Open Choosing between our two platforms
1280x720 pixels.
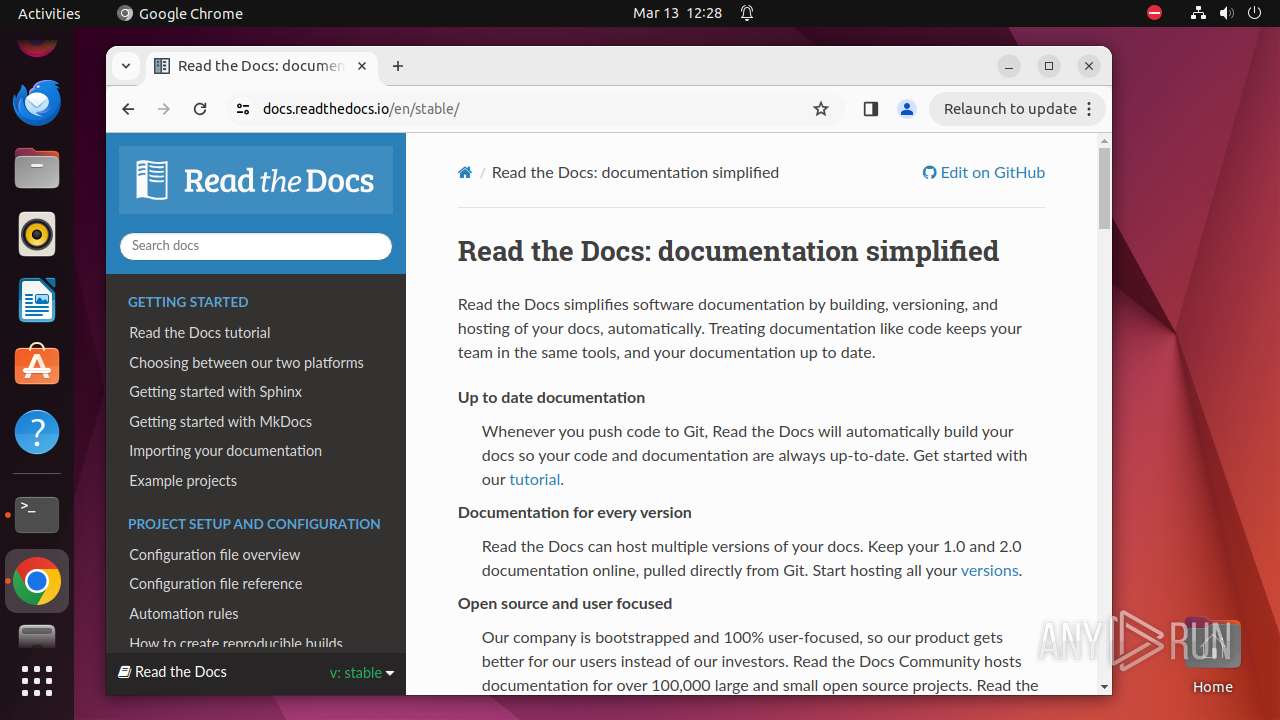(246, 362)
